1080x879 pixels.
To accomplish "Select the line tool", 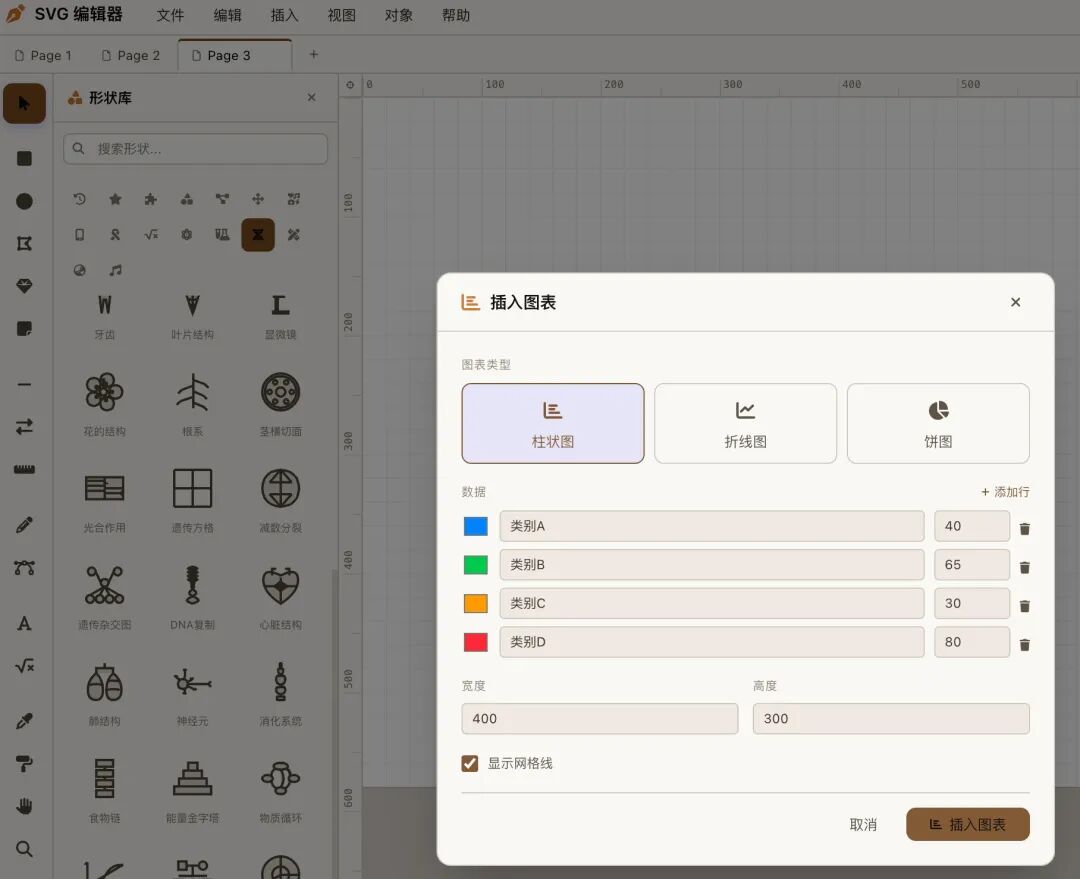I will point(24,384).
